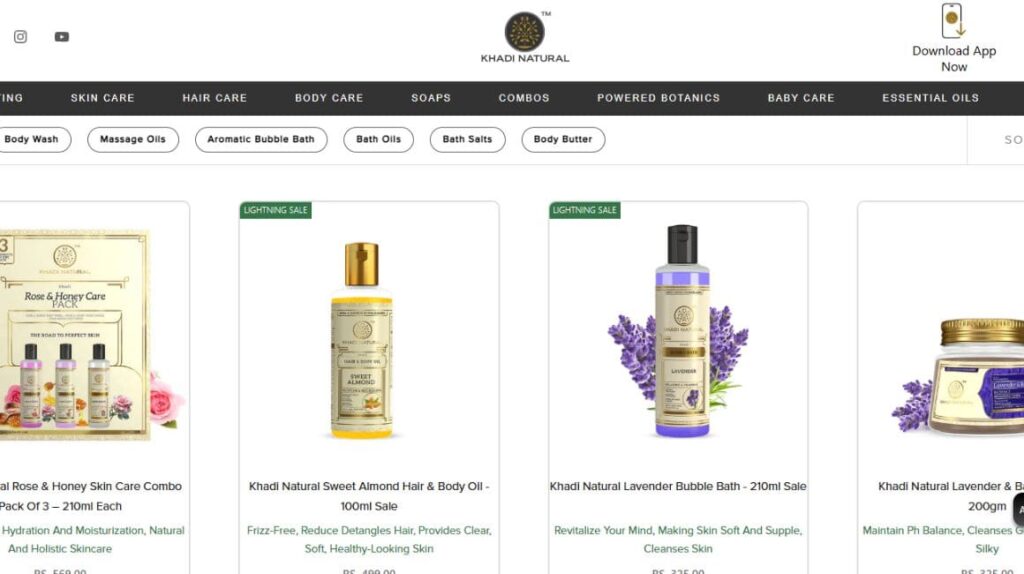
Task: Open the YouTube social icon
Action: tap(61, 37)
